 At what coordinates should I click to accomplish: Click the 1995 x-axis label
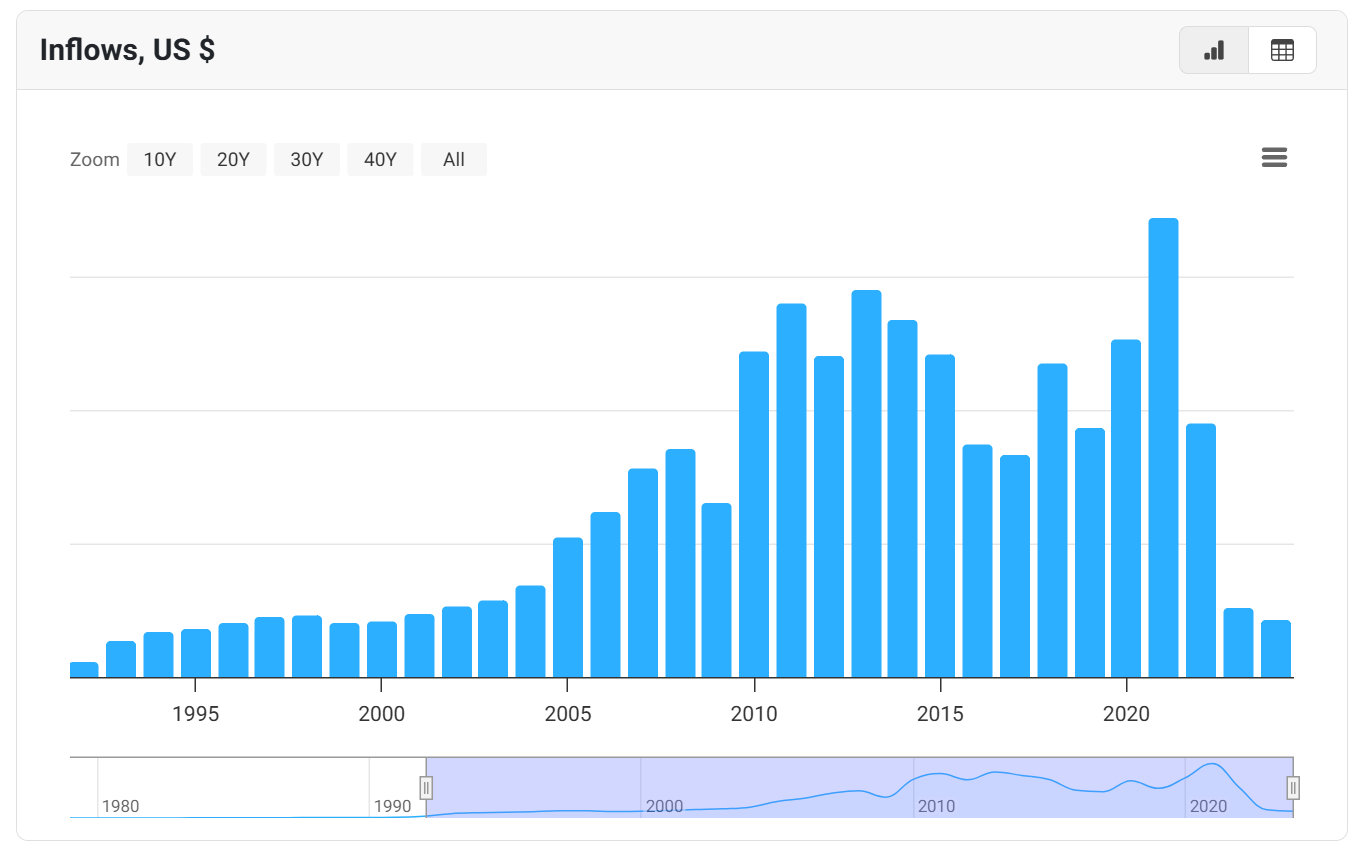(196, 713)
